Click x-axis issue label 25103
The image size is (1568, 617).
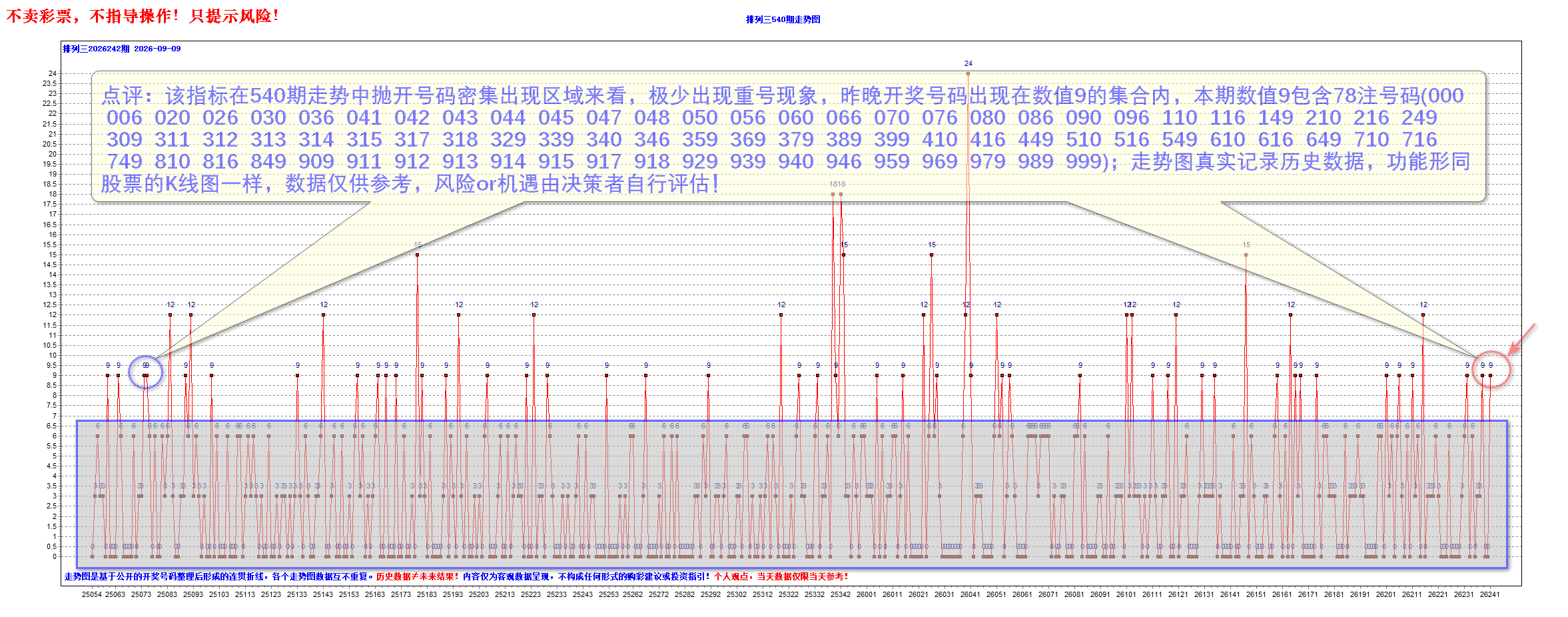point(219,594)
